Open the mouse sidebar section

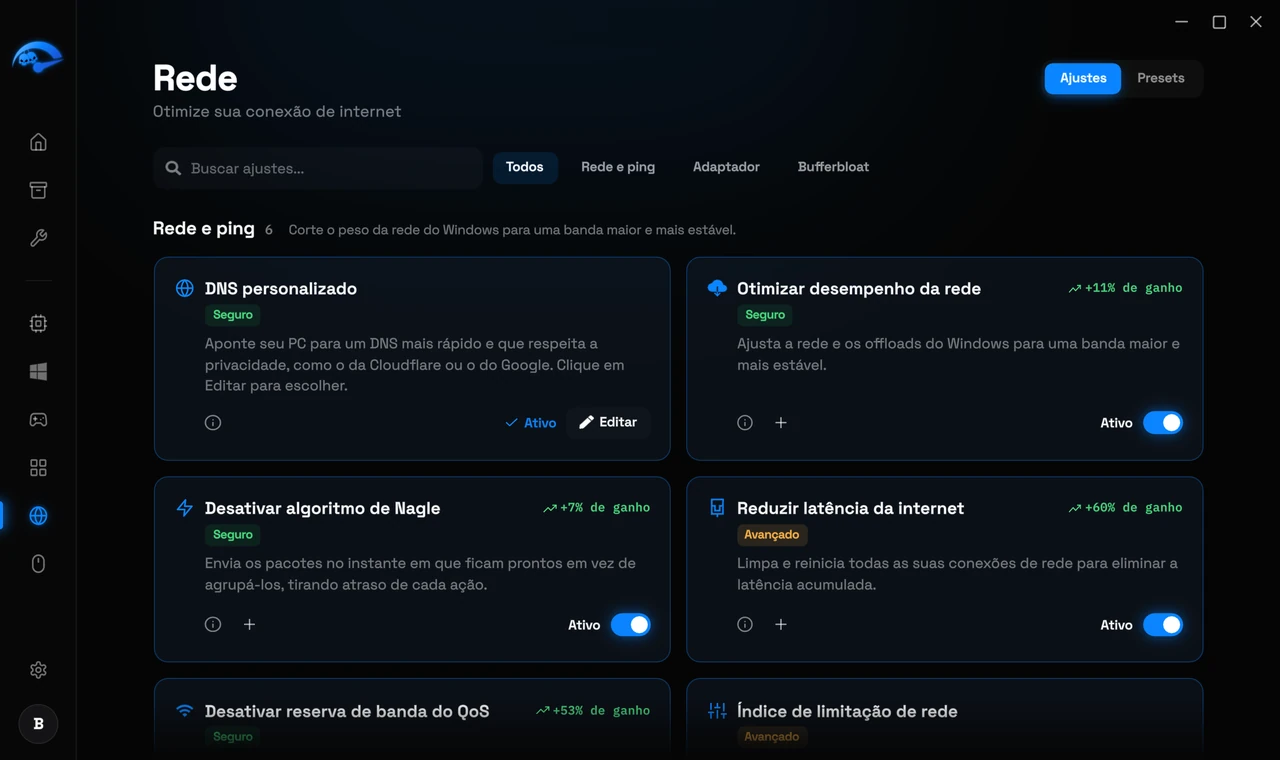(x=38, y=564)
